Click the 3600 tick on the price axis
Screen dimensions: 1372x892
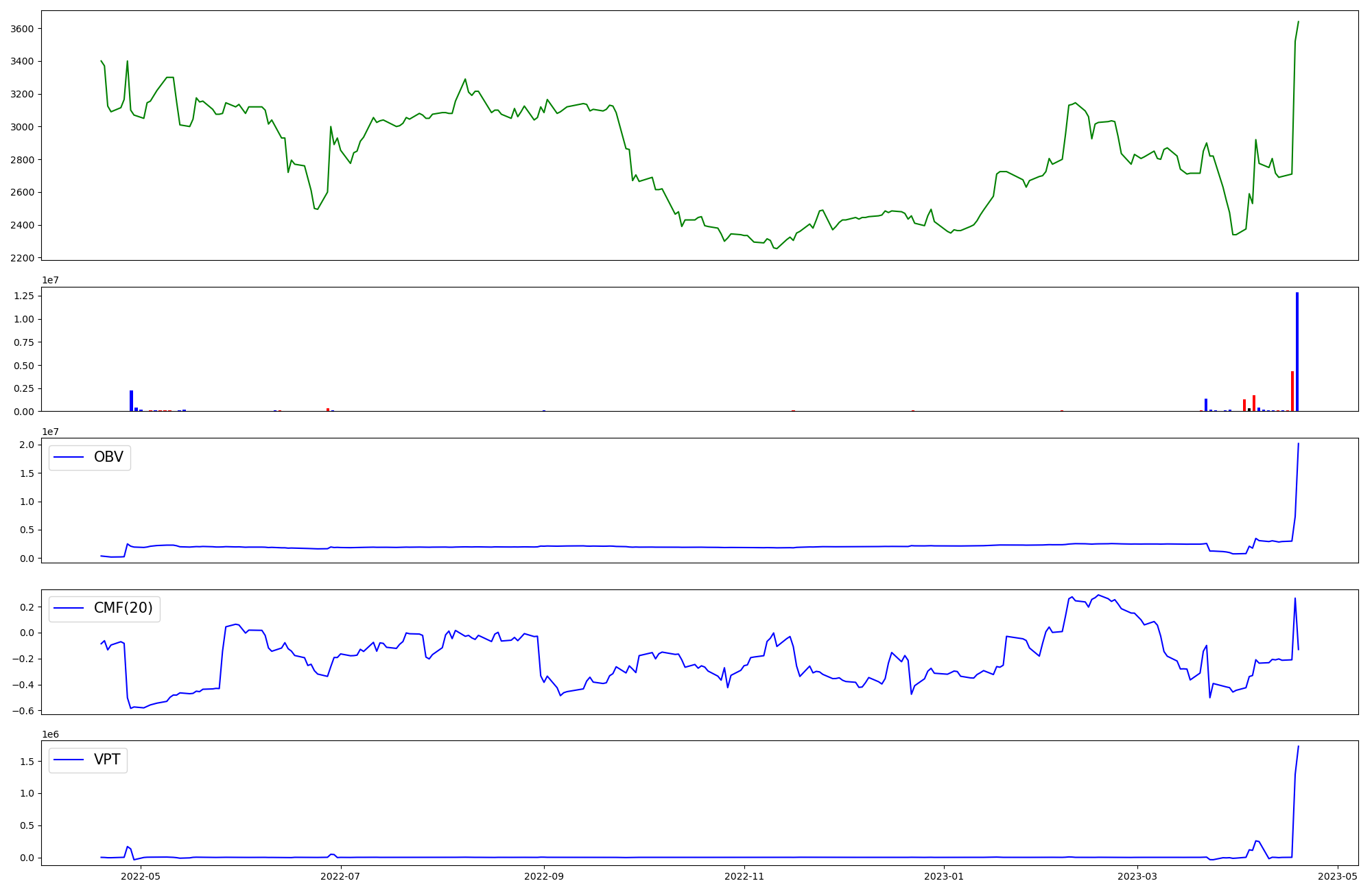point(23,29)
